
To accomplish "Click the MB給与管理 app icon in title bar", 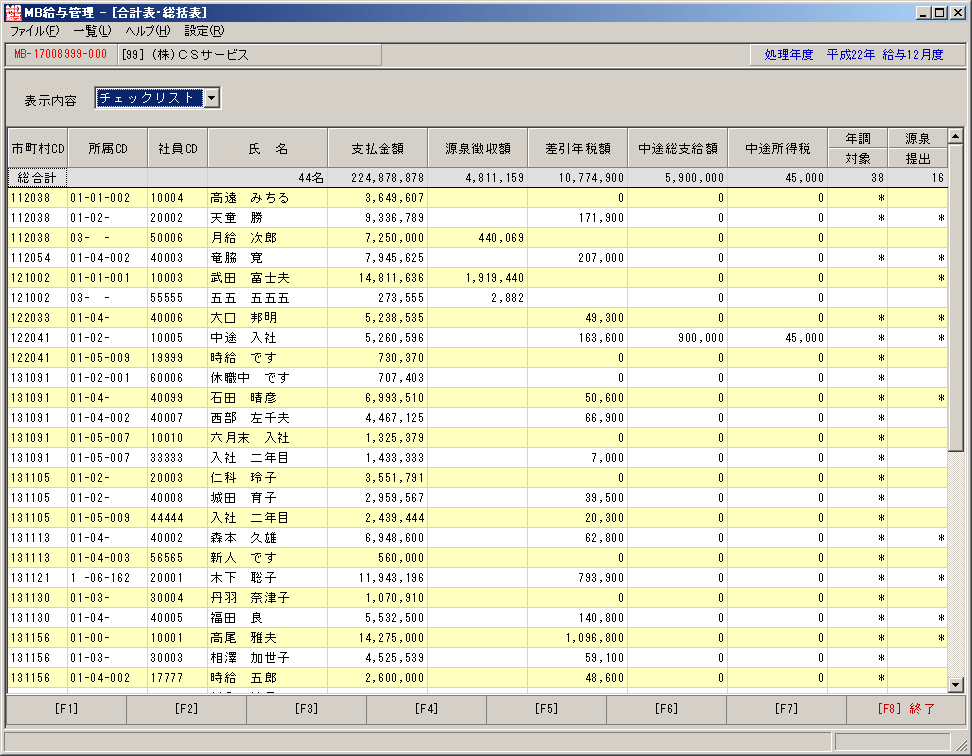I will tap(12, 12).
